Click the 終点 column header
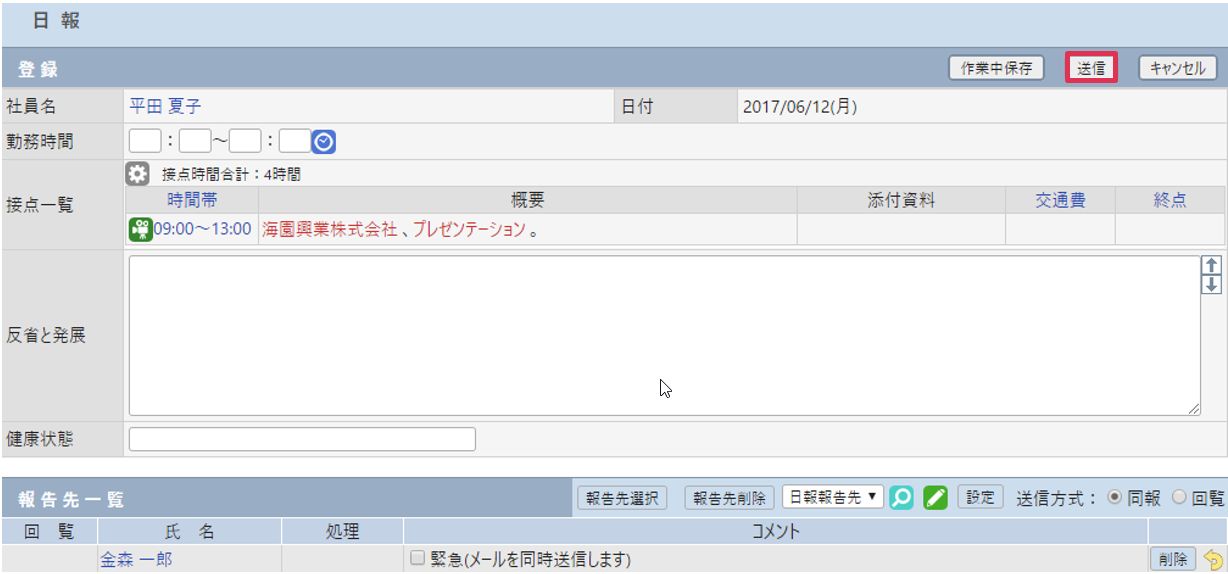This screenshot has width=1228, height=574. pyautogui.click(x=1169, y=200)
